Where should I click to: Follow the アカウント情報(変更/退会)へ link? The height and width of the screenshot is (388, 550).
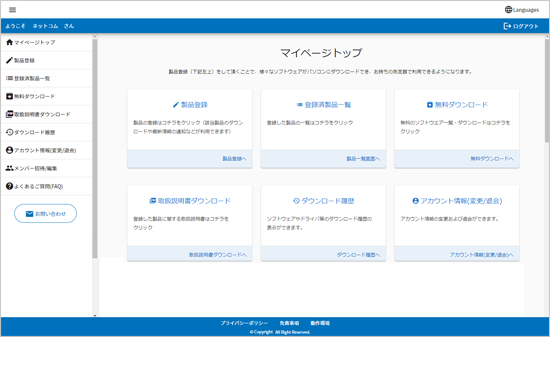click(x=482, y=255)
